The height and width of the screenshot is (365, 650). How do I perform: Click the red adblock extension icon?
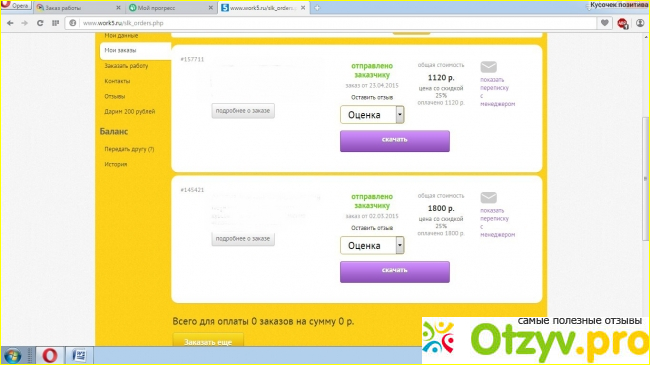click(623, 23)
